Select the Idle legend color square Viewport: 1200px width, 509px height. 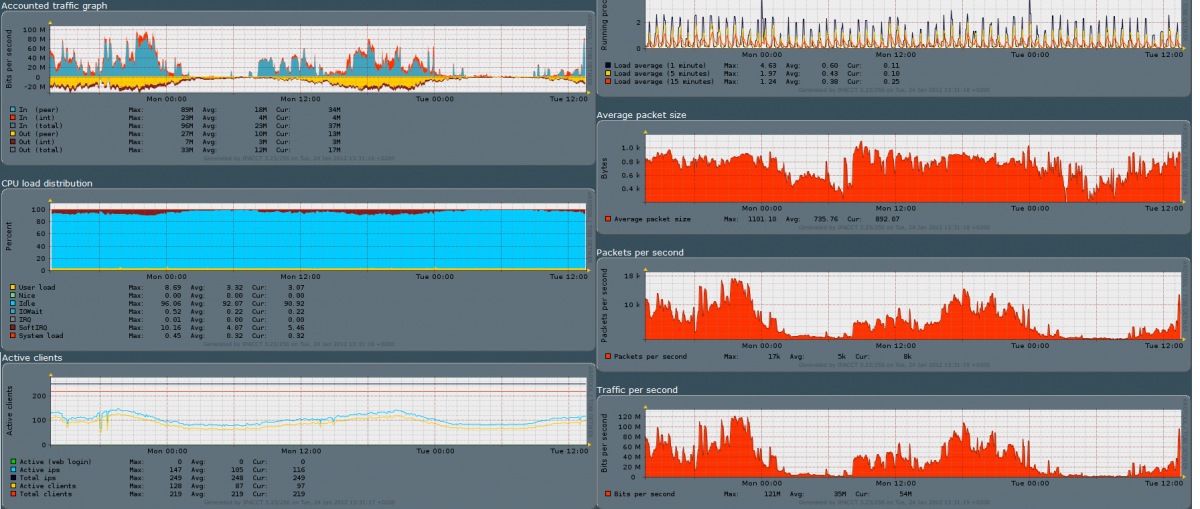pos(12,303)
